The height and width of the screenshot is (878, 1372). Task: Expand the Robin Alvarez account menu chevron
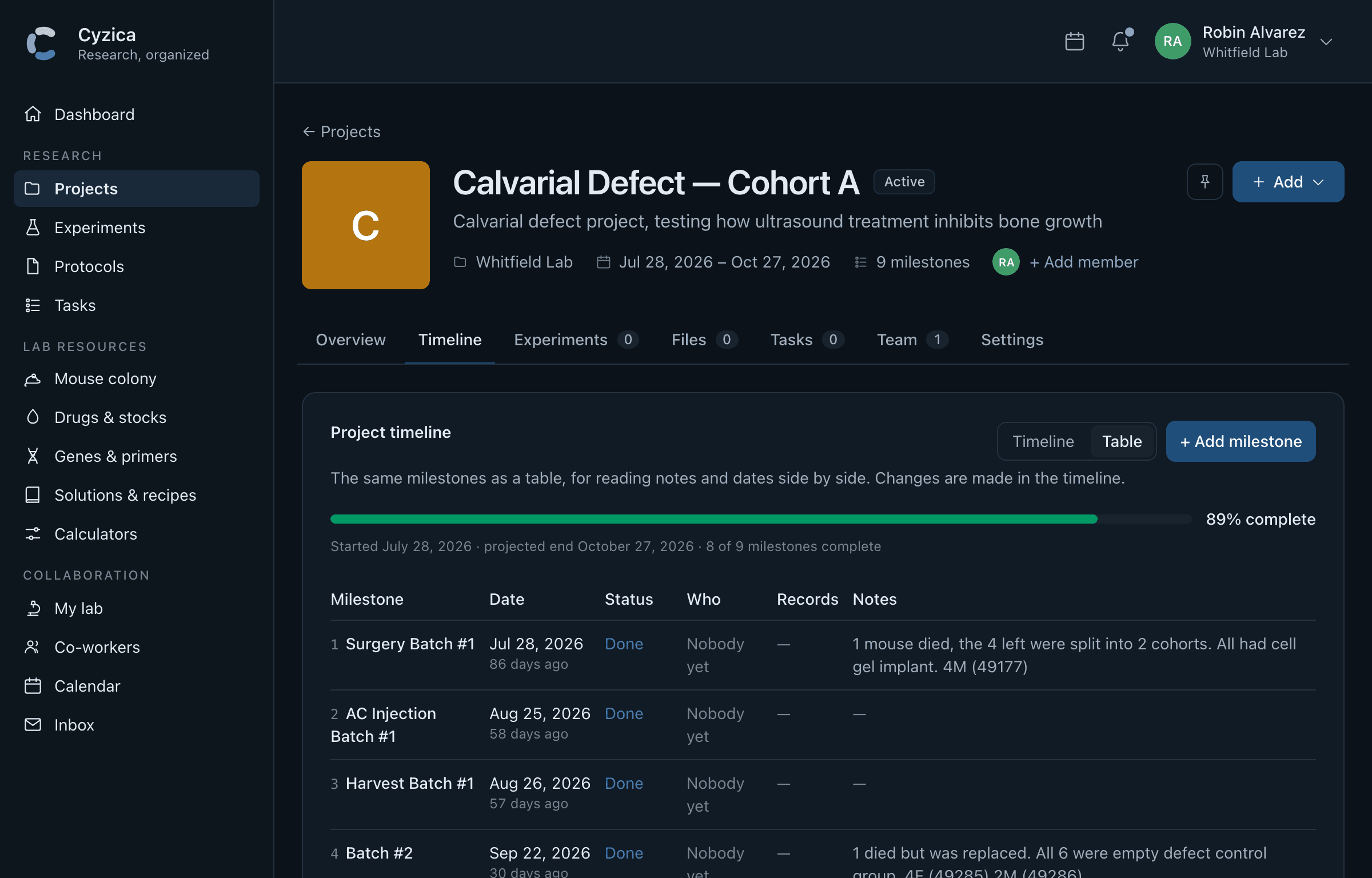(x=1326, y=42)
